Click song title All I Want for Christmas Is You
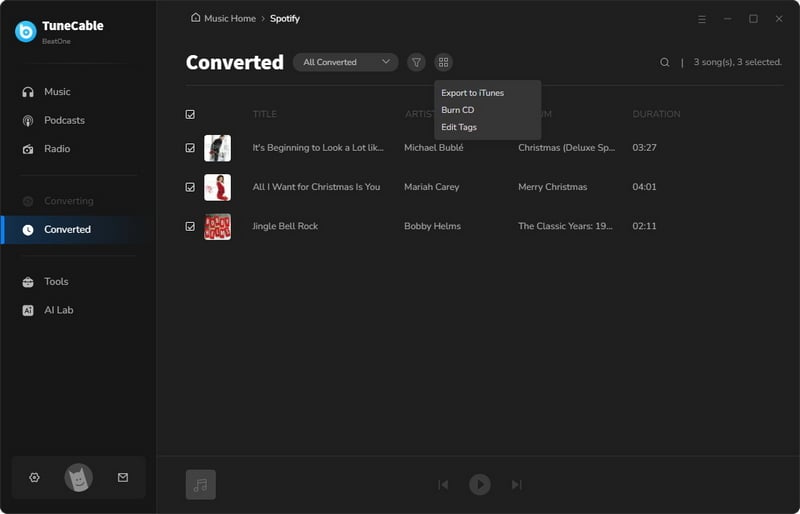 coord(316,187)
